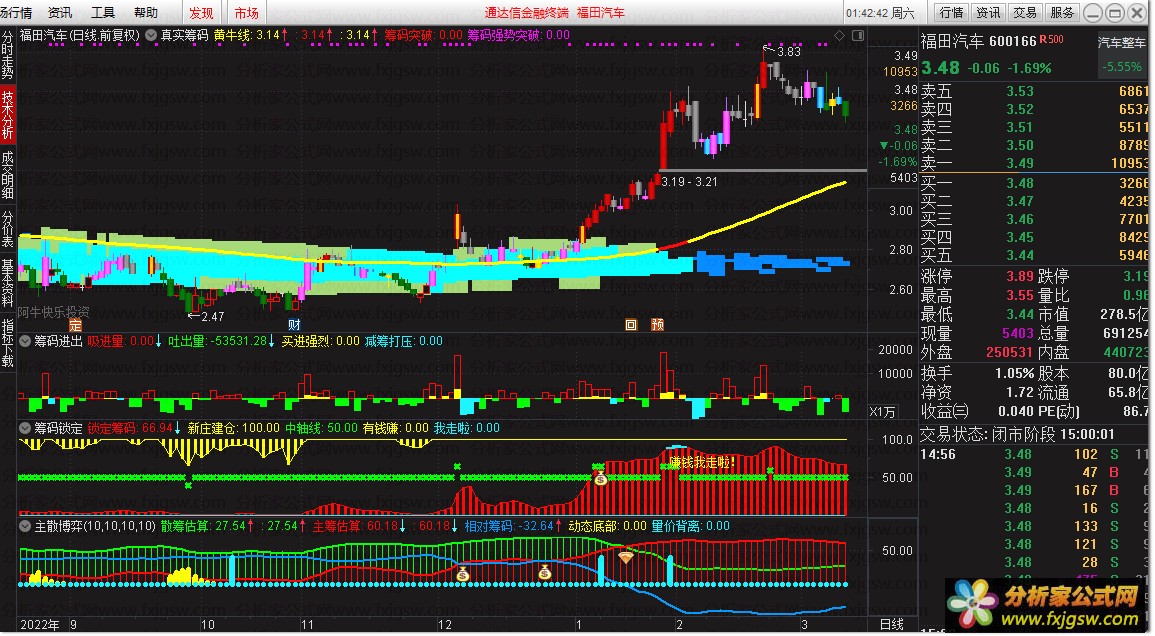Click the 定 event marker below chart

(x=75, y=325)
